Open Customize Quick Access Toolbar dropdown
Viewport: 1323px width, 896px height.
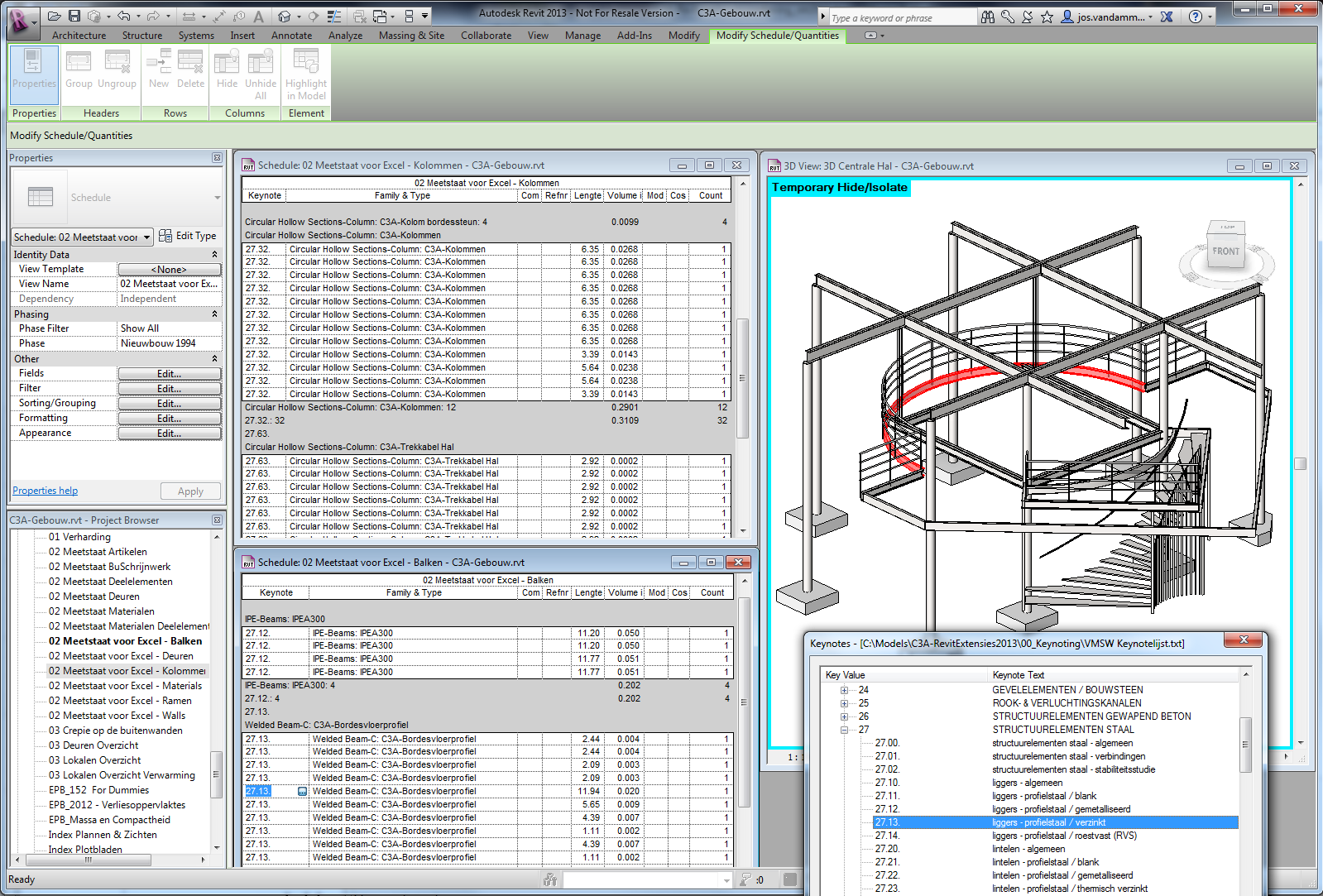point(425,16)
